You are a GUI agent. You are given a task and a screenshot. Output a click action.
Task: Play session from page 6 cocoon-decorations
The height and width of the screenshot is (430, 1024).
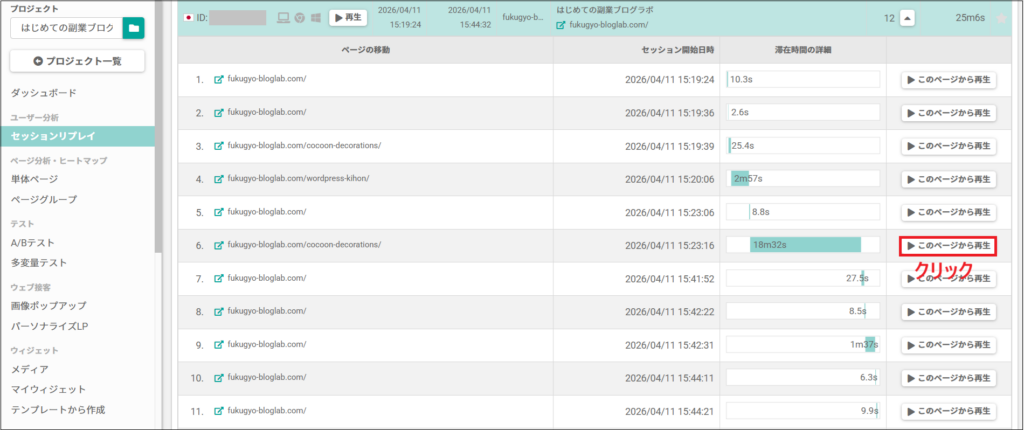pyautogui.click(x=948, y=245)
